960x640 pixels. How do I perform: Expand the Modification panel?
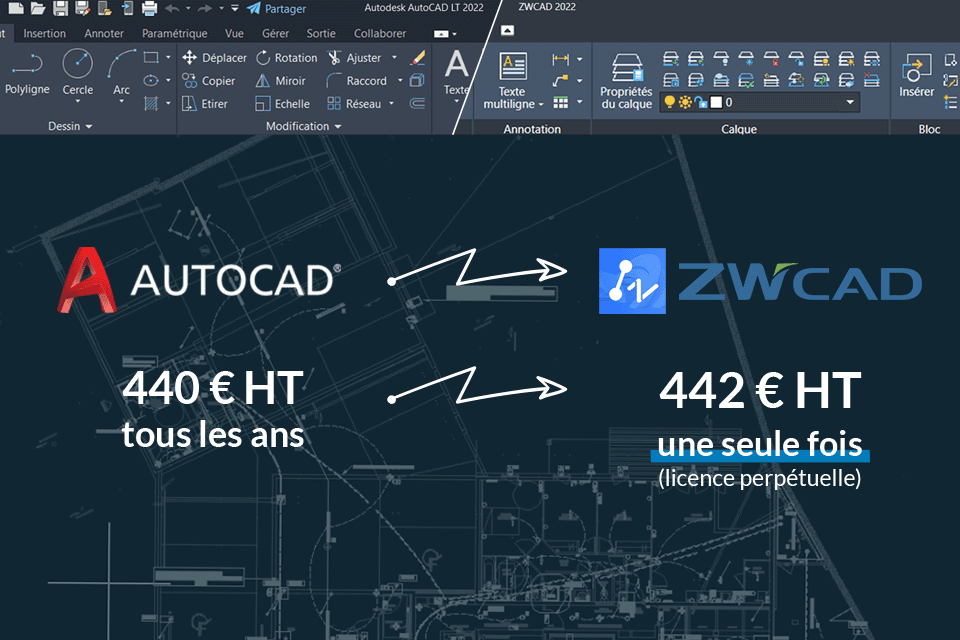[304, 126]
